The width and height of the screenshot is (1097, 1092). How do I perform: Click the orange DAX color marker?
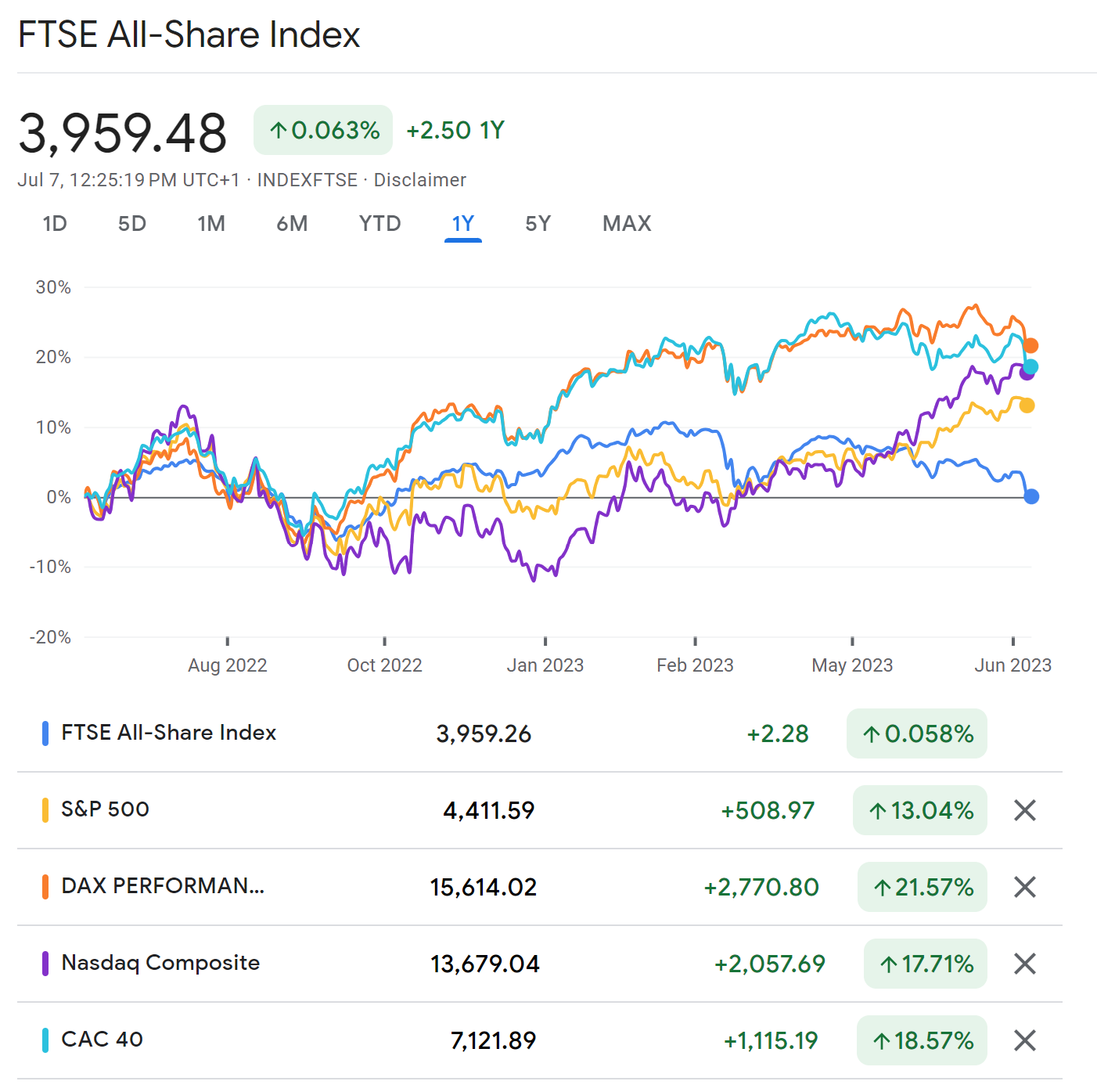pyautogui.click(x=45, y=887)
